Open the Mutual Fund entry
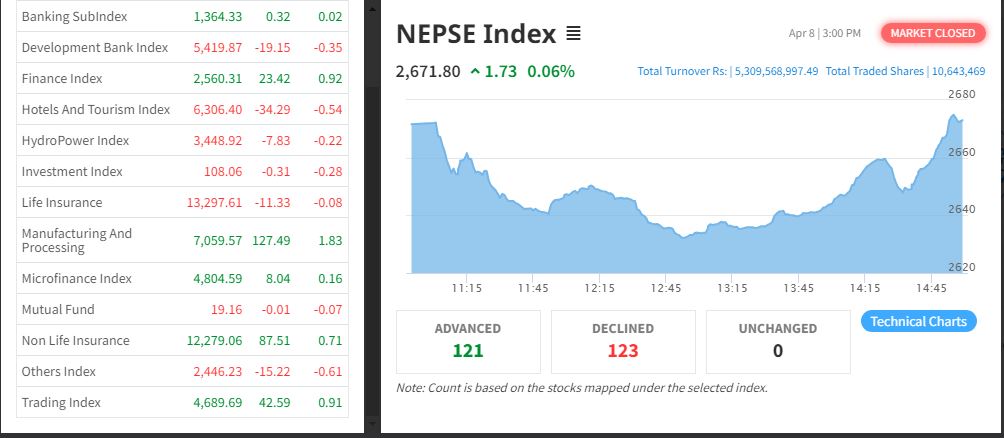The height and width of the screenshot is (438, 1004). click(182, 309)
